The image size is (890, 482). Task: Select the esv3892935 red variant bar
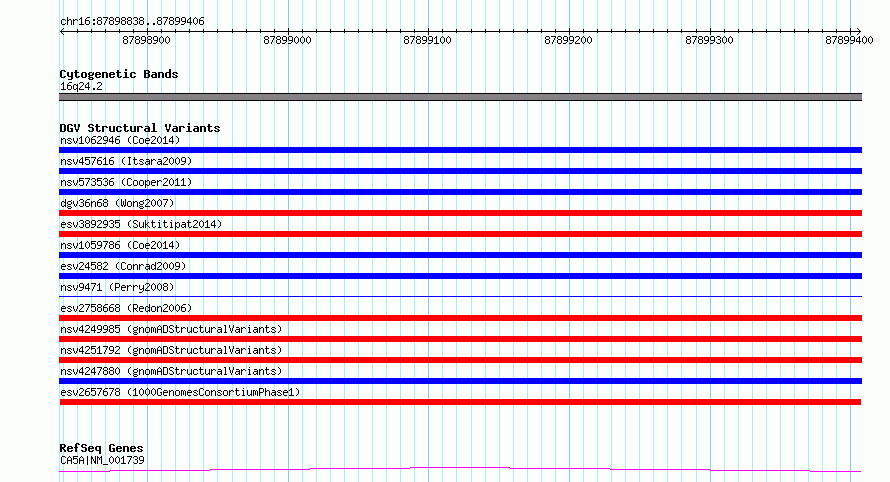click(x=460, y=234)
